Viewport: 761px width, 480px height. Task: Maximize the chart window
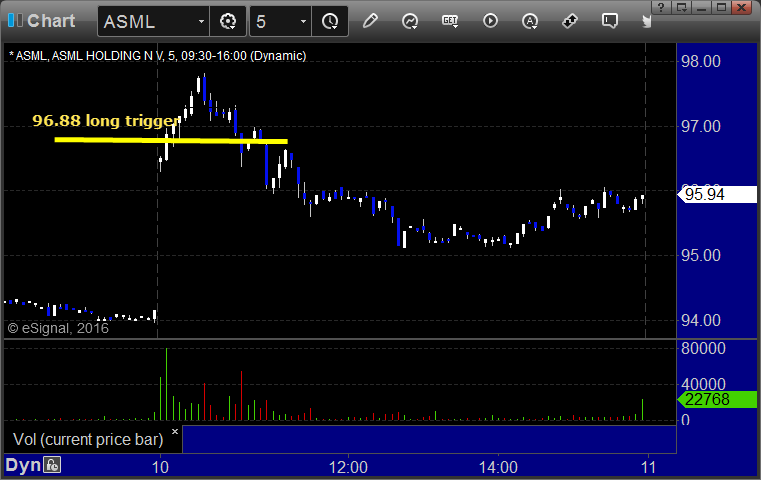(722, 7)
